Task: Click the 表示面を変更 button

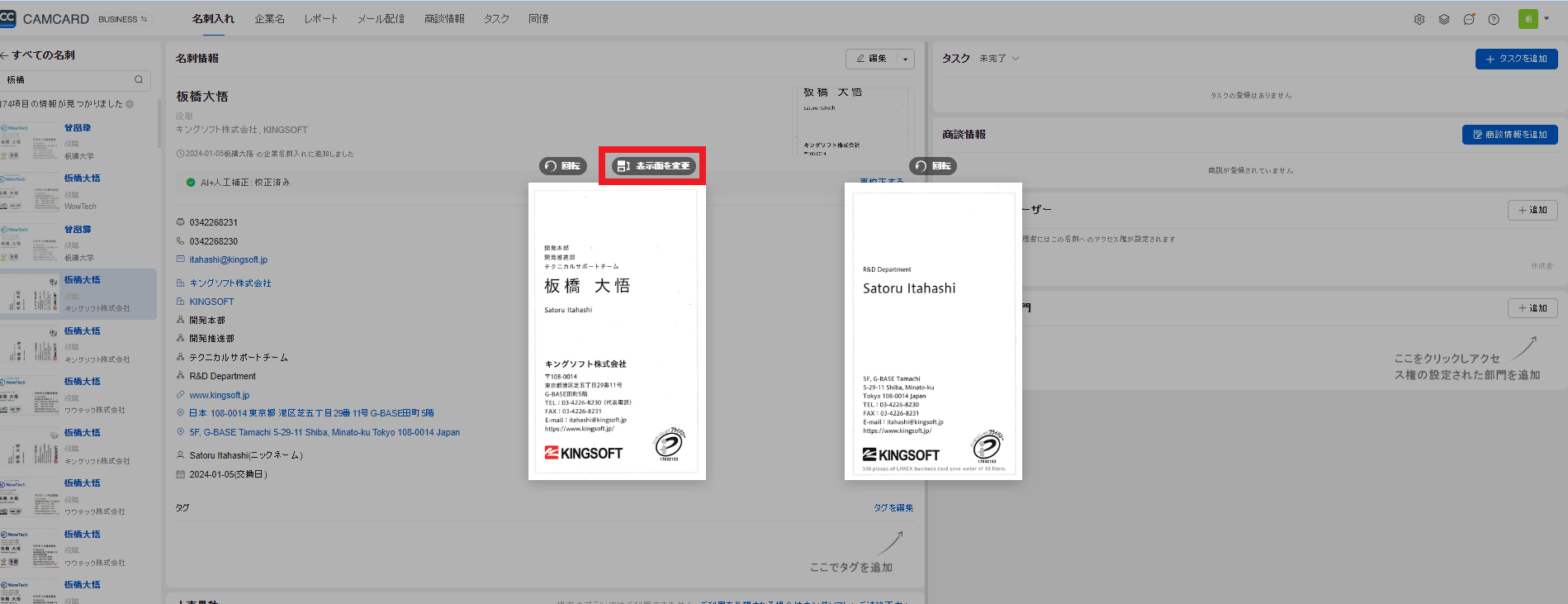Action: (654, 166)
